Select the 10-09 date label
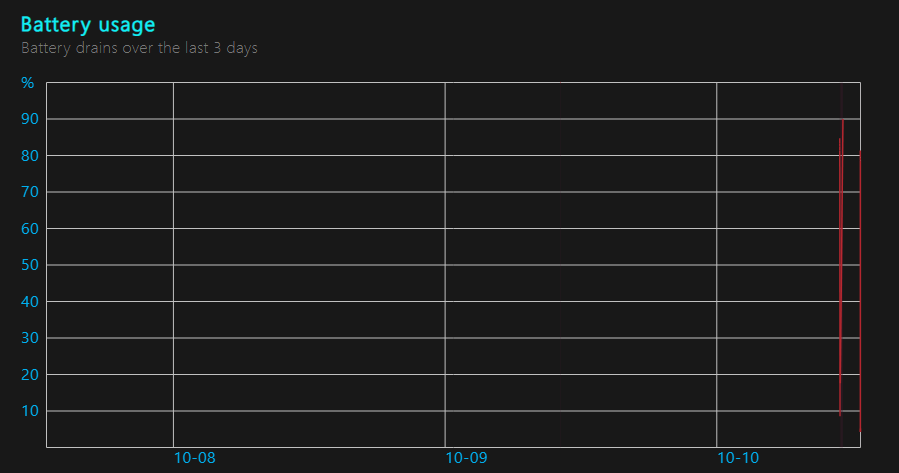 tap(466, 458)
